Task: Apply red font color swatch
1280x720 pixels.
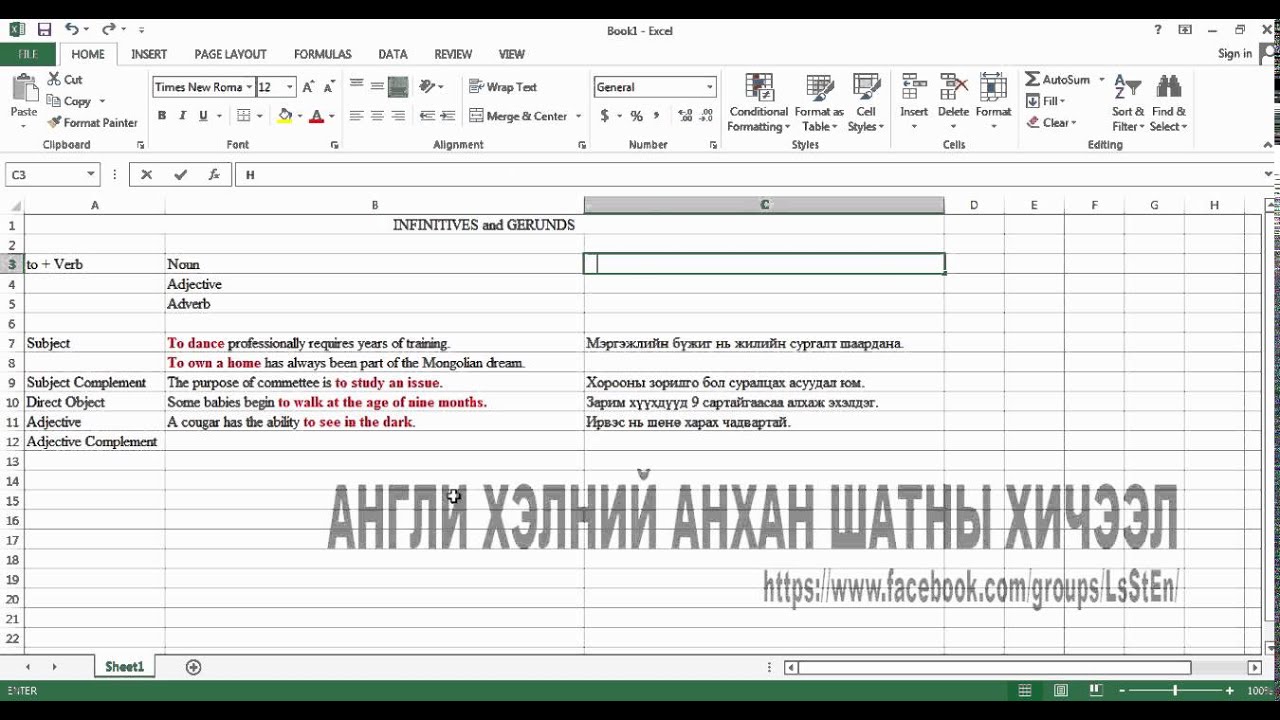Action: pos(317,116)
